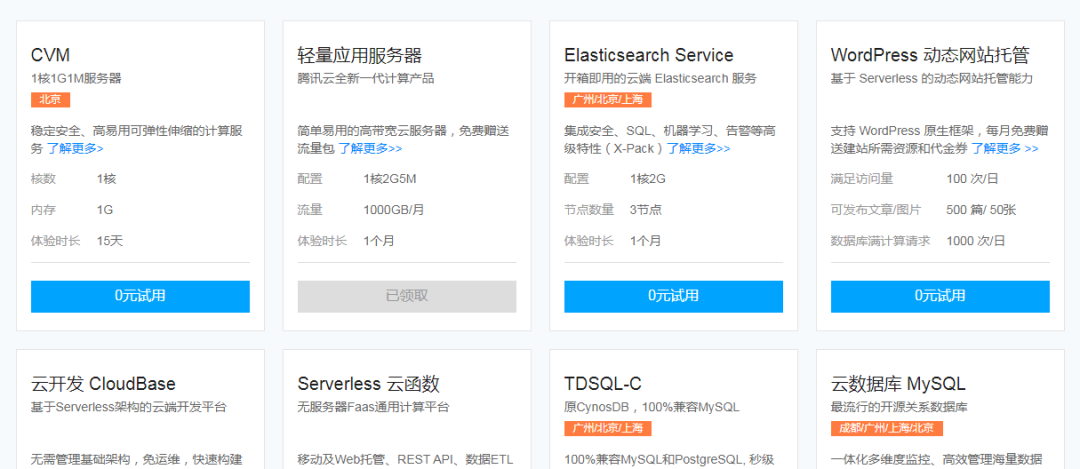Image resolution: width=1080 pixels, height=469 pixels.
Task: Click the 腾讯云全新一代计算产品 subtitle
Action: pyautogui.click(x=366, y=79)
